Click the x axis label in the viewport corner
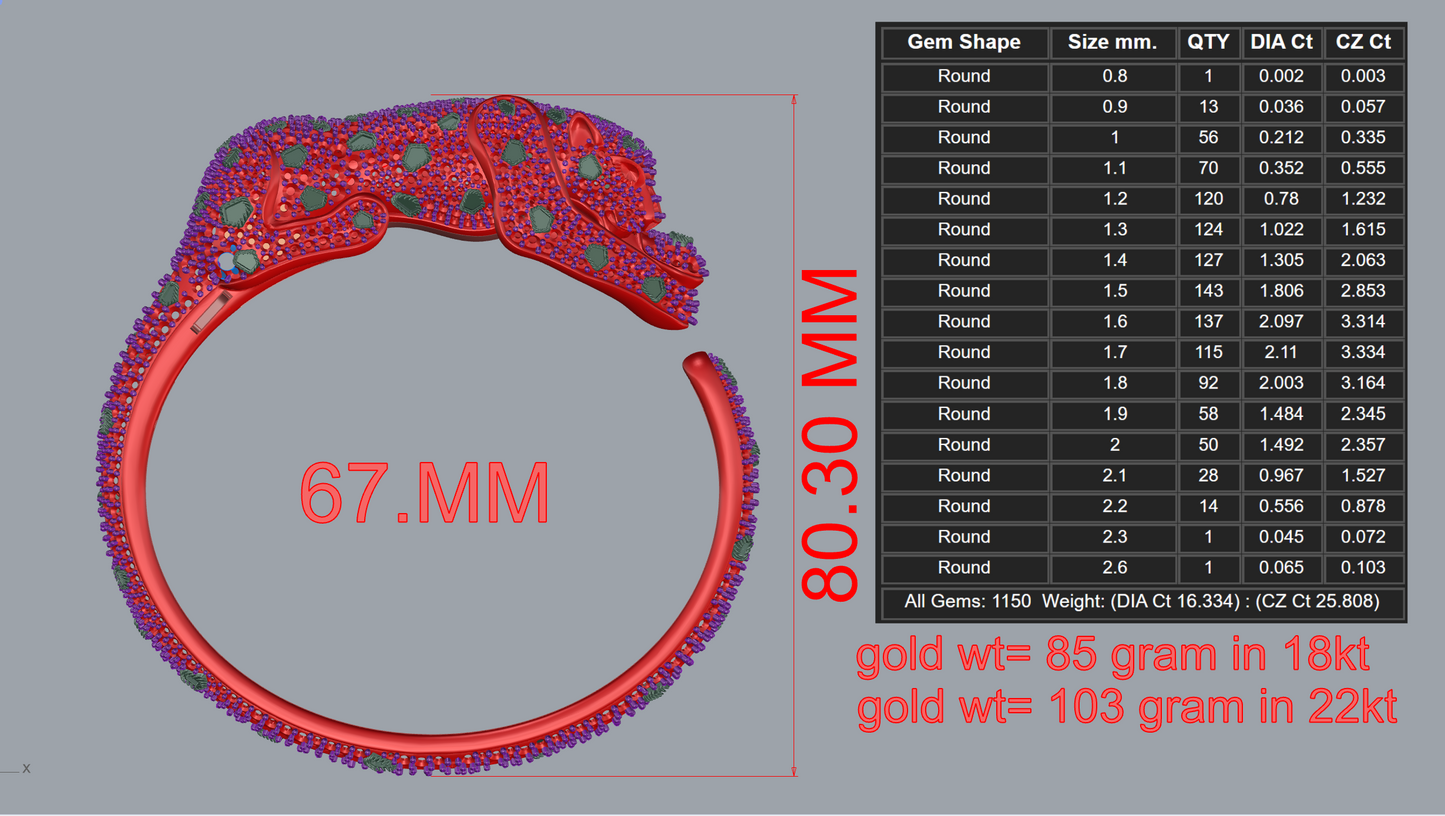 pyautogui.click(x=26, y=769)
